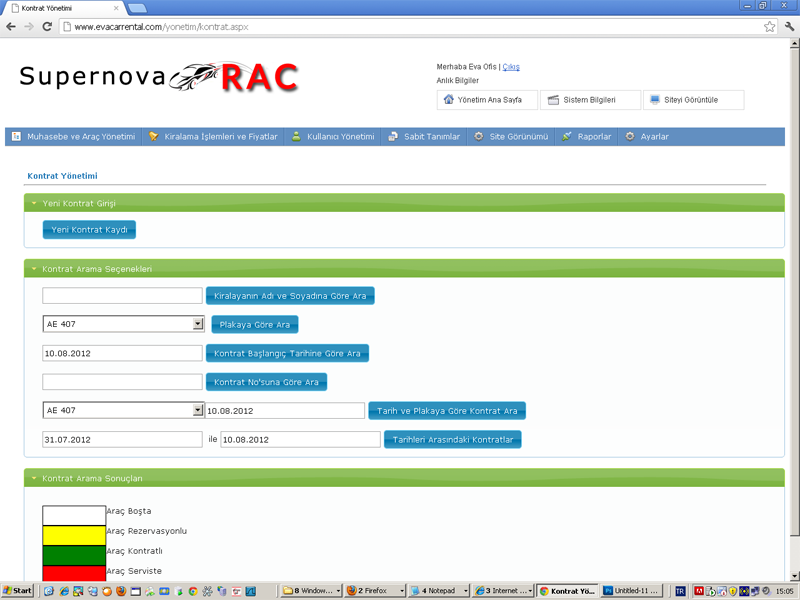The width and height of the screenshot is (800, 600).
Task: Click the Tarihleri Arasındaki Kontratlar button
Action: point(453,439)
